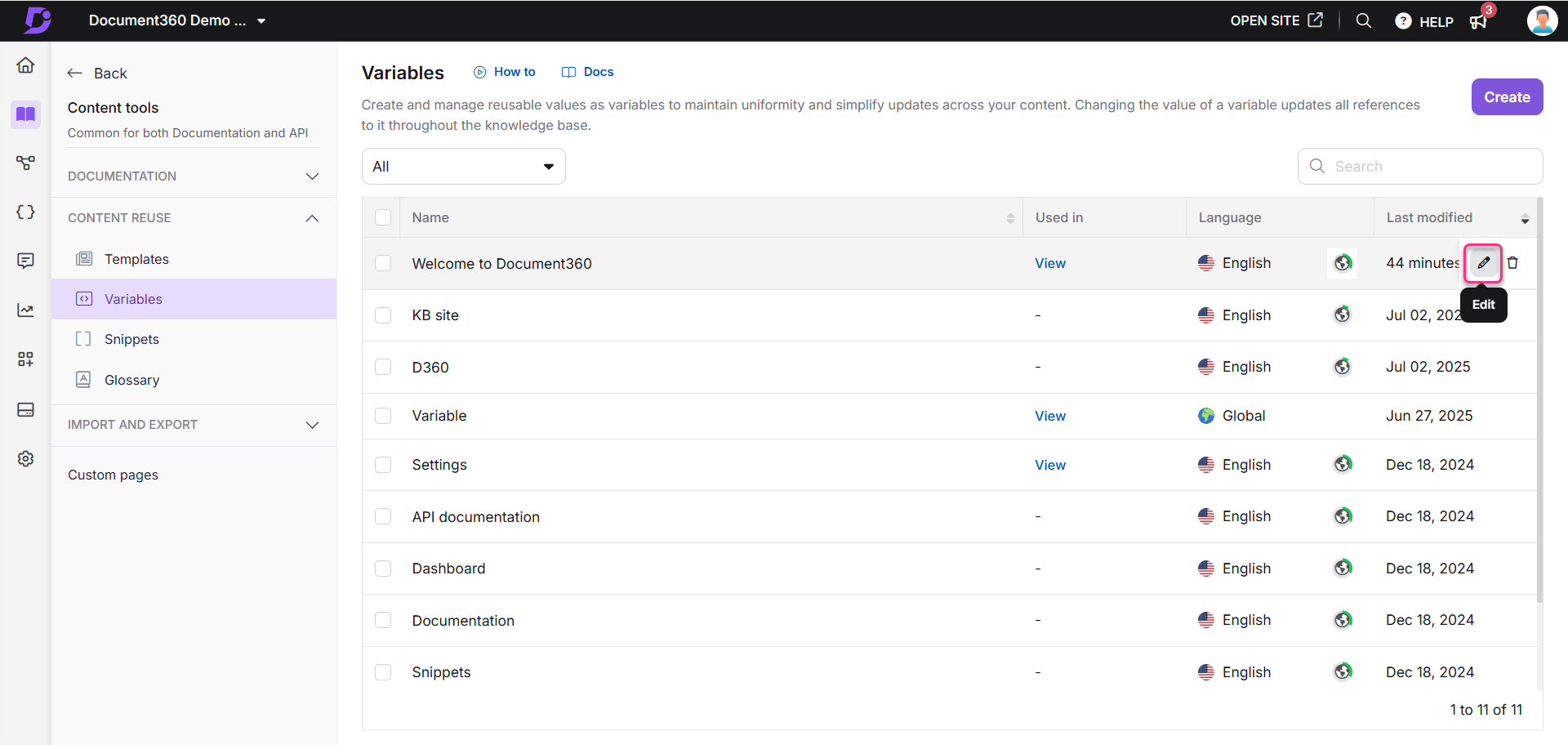Open the widgets grid icon in left rail
The height and width of the screenshot is (745, 1568).
(x=25, y=359)
